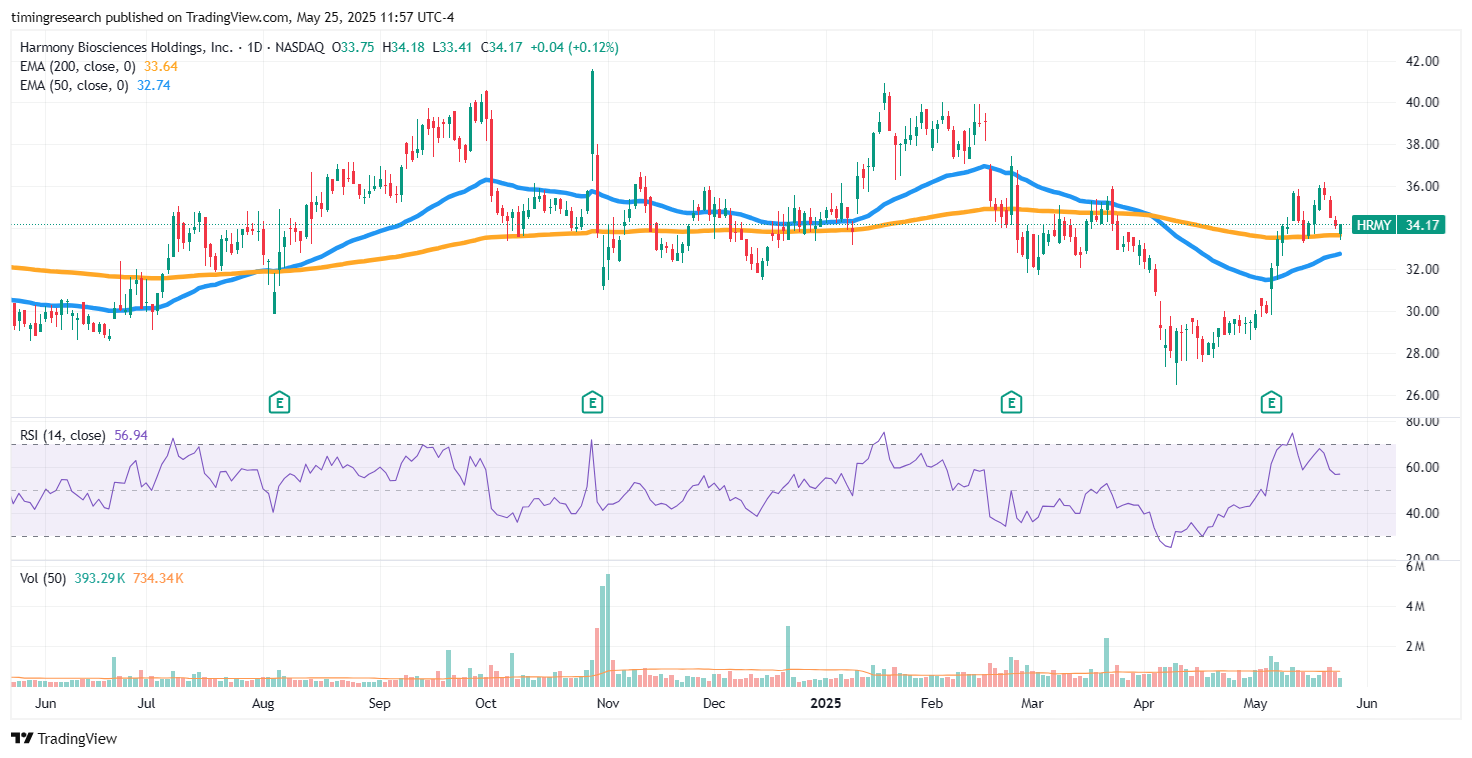Click the tallest volume bar near November
The image size is (1472, 758).
[607, 630]
